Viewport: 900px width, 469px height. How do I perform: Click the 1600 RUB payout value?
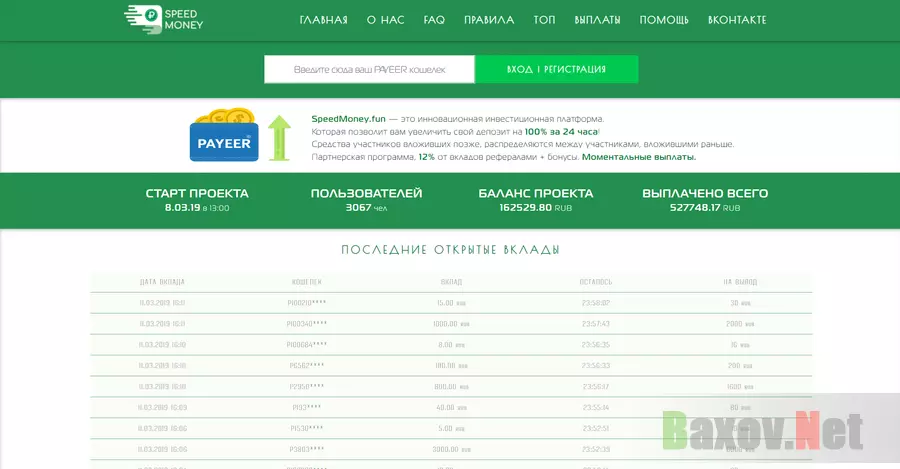click(x=740, y=387)
